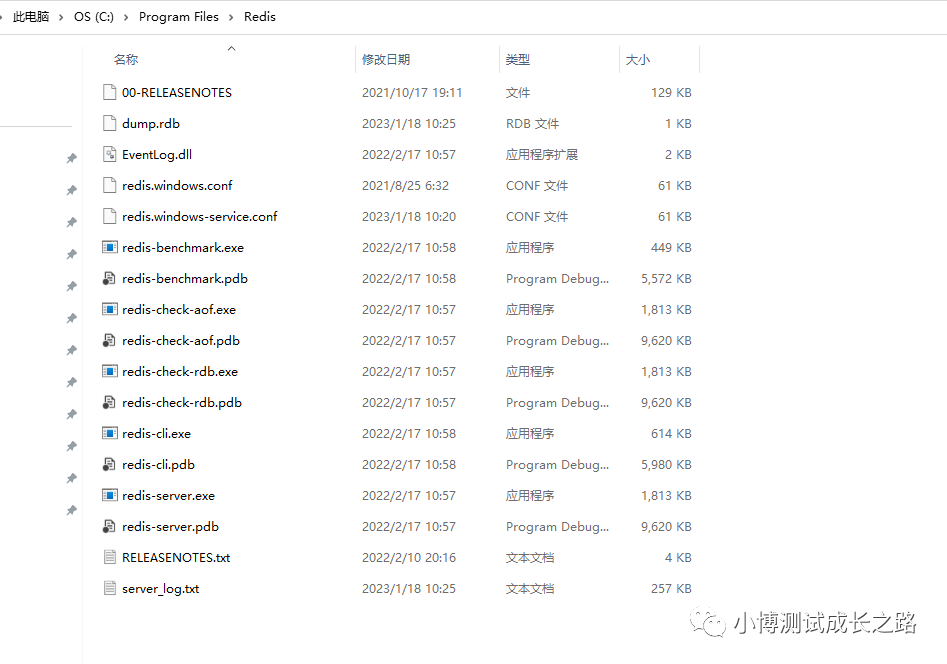Select the file name redis-benchmark.exe
Screen dimensions: 947x664
[183, 247]
